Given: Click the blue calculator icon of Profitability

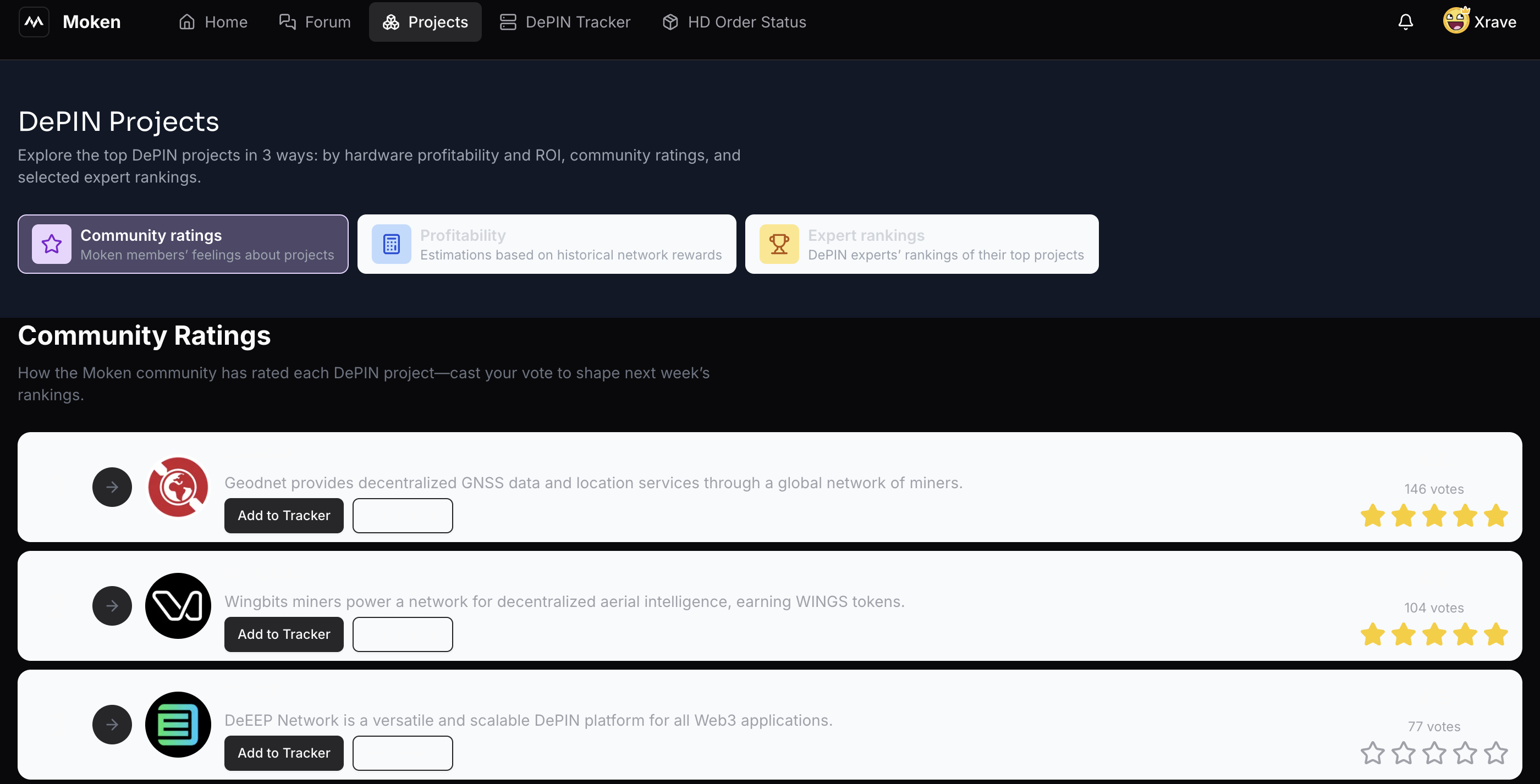Looking at the screenshot, I should click(x=392, y=244).
